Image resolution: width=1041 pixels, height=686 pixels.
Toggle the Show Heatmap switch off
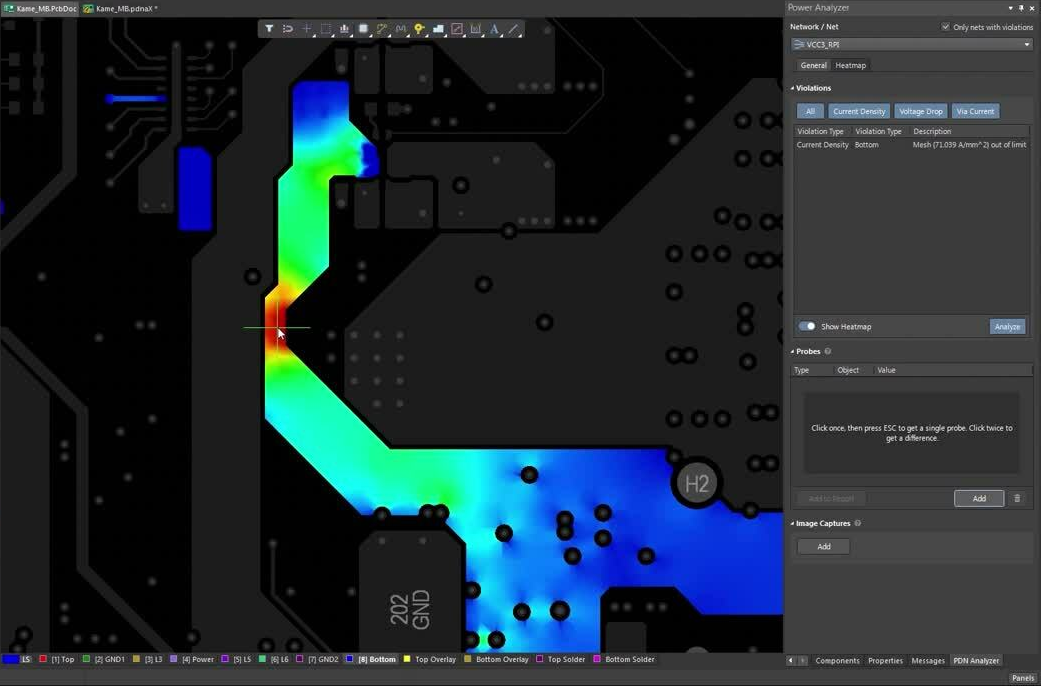point(807,326)
